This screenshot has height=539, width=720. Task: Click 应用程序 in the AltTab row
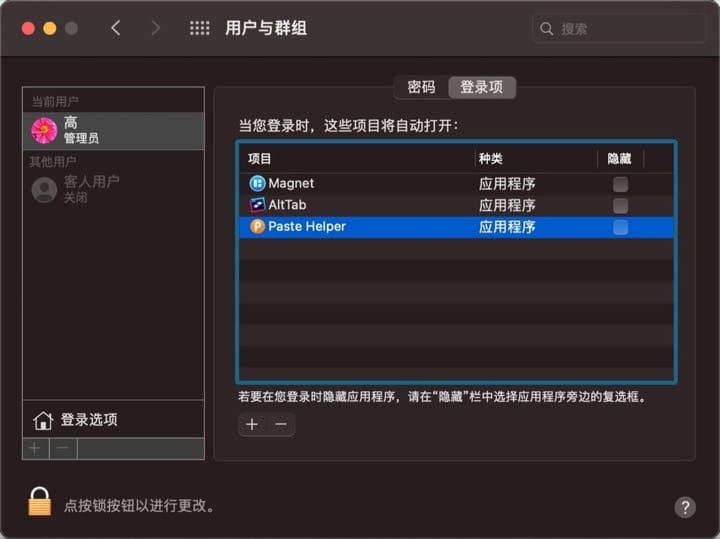pyautogui.click(x=507, y=206)
